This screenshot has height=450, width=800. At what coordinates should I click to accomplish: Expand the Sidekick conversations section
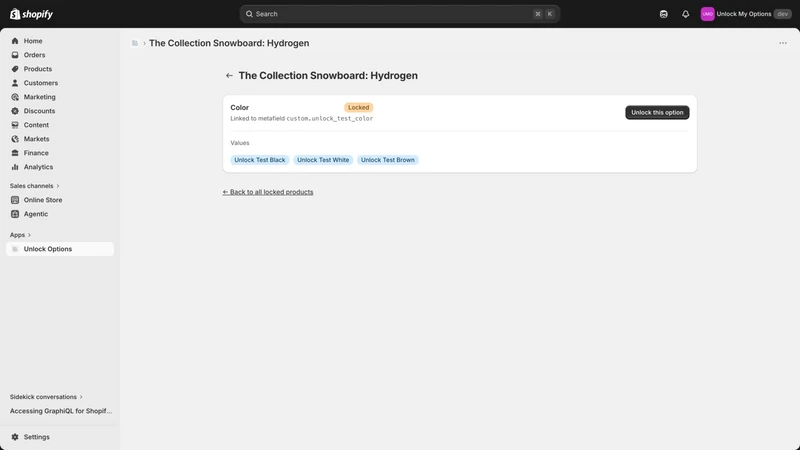pyautogui.click(x=46, y=396)
